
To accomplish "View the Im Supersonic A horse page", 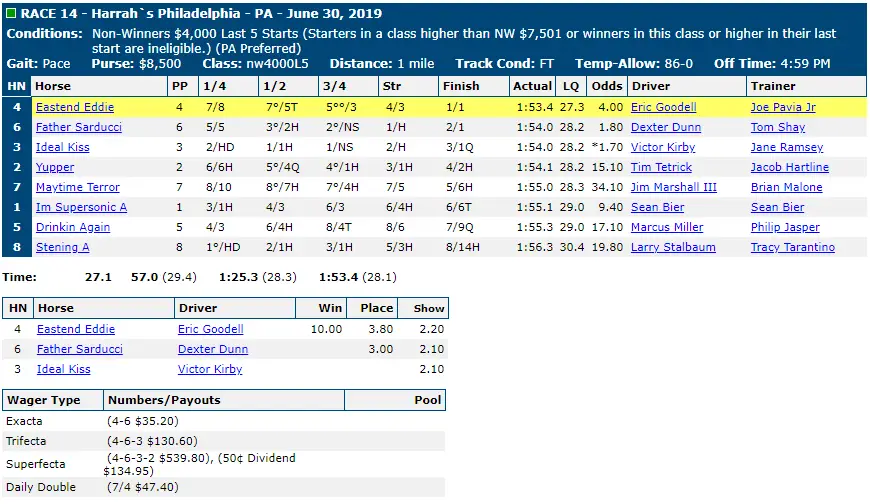I will tap(81, 207).
